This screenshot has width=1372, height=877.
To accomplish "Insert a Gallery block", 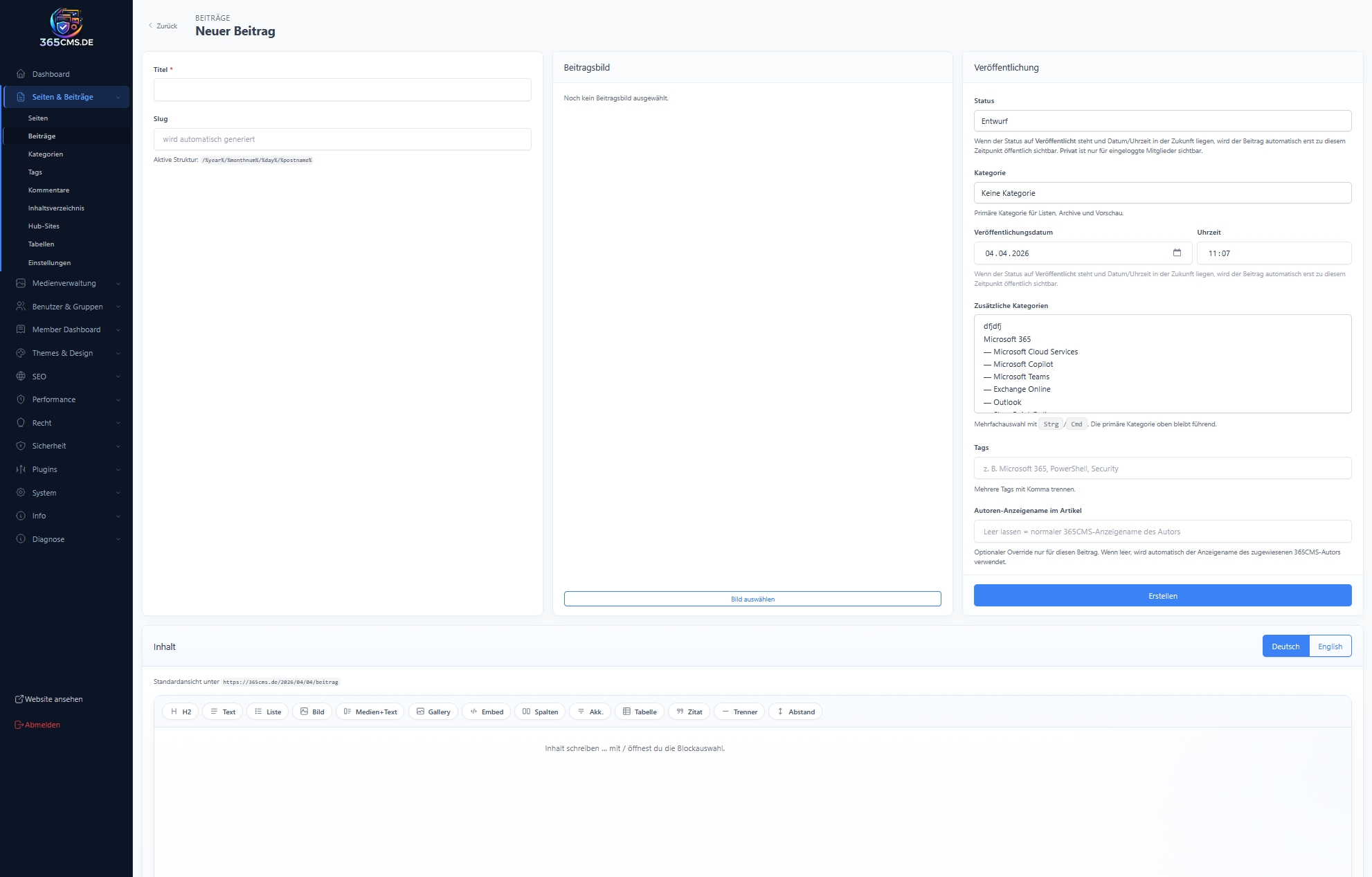I will (x=433, y=712).
